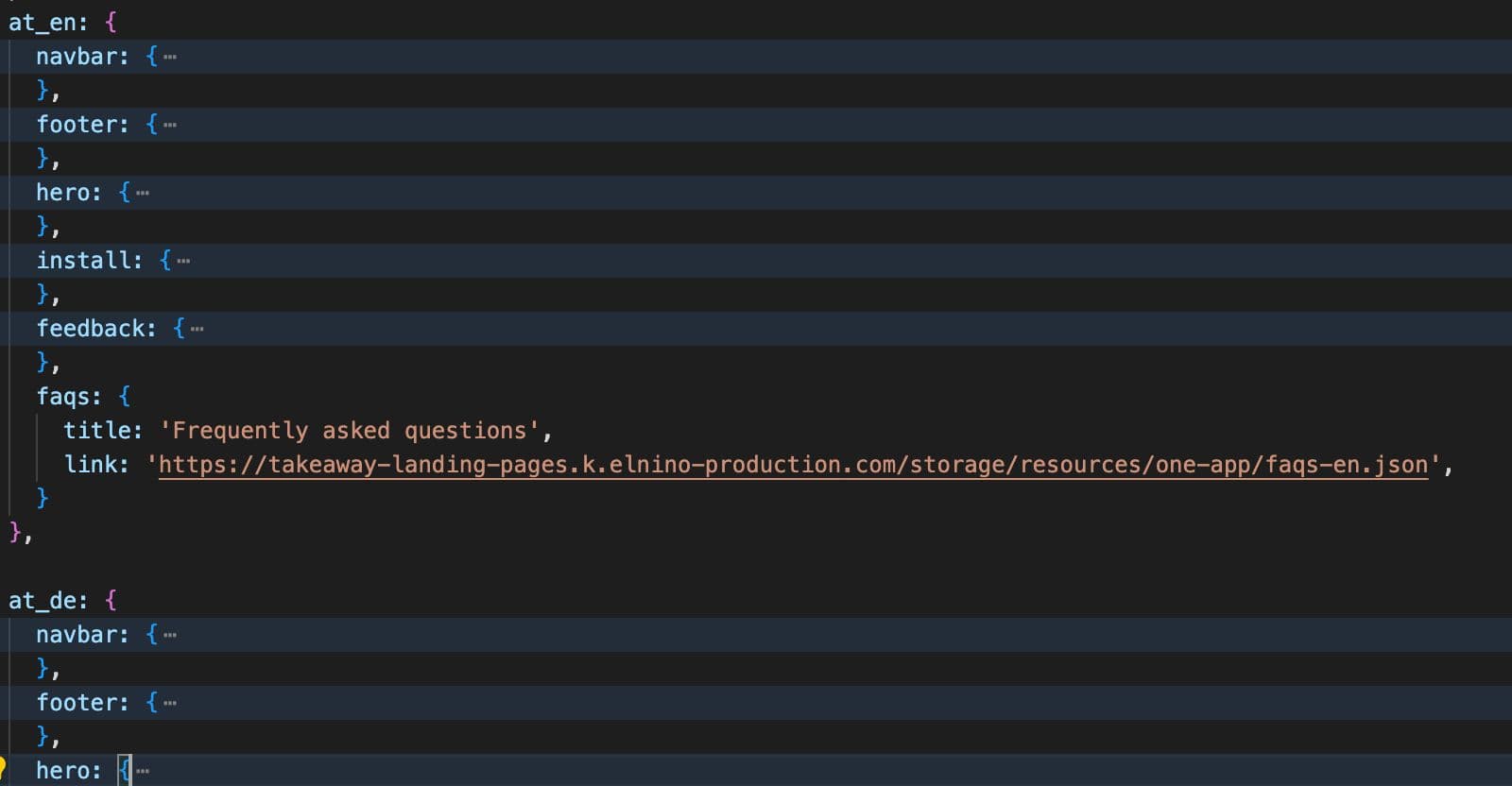Screen dimensions: 1512x786
Task: Click the link key inside faqs
Action: point(90,465)
